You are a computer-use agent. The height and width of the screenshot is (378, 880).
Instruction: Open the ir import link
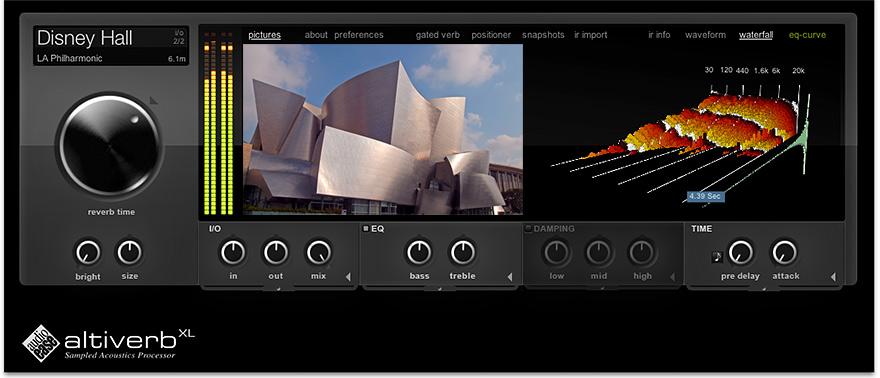590,35
